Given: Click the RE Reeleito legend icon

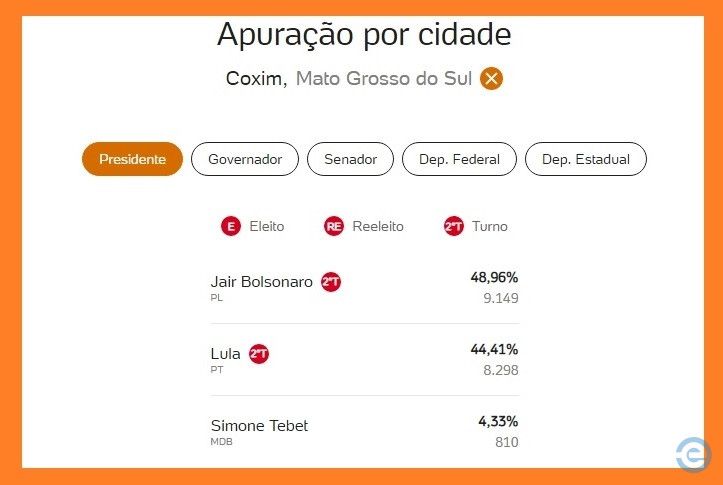Looking at the screenshot, I should pyautogui.click(x=334, y=226).
